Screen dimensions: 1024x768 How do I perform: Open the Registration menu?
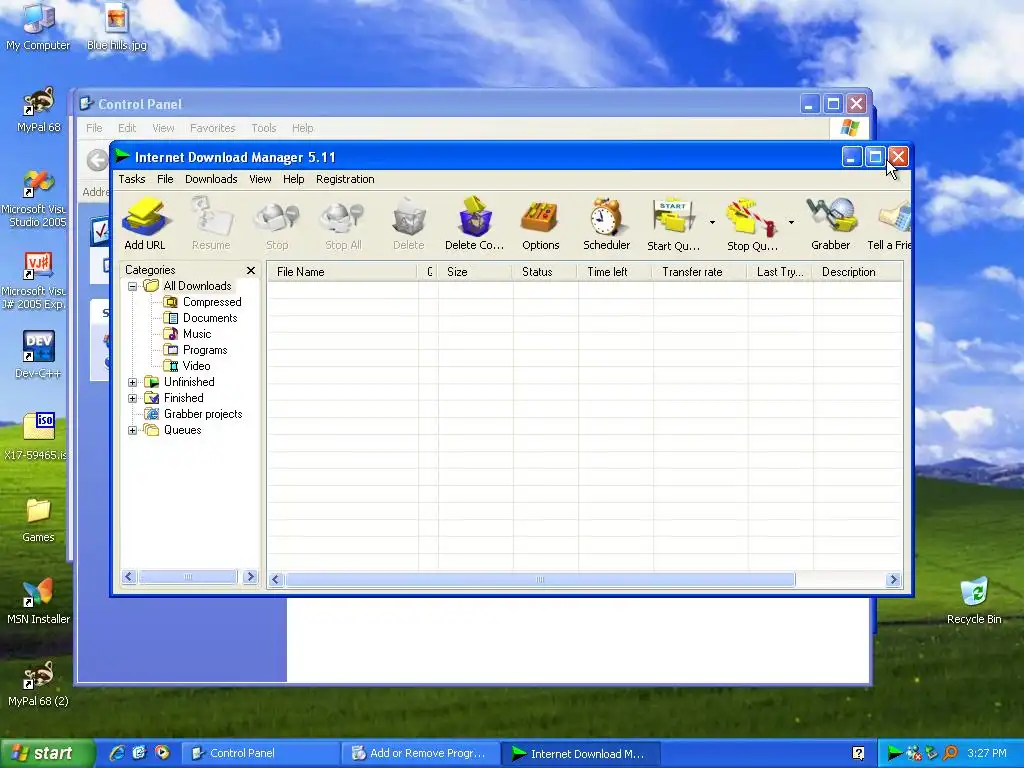[345, 179]
